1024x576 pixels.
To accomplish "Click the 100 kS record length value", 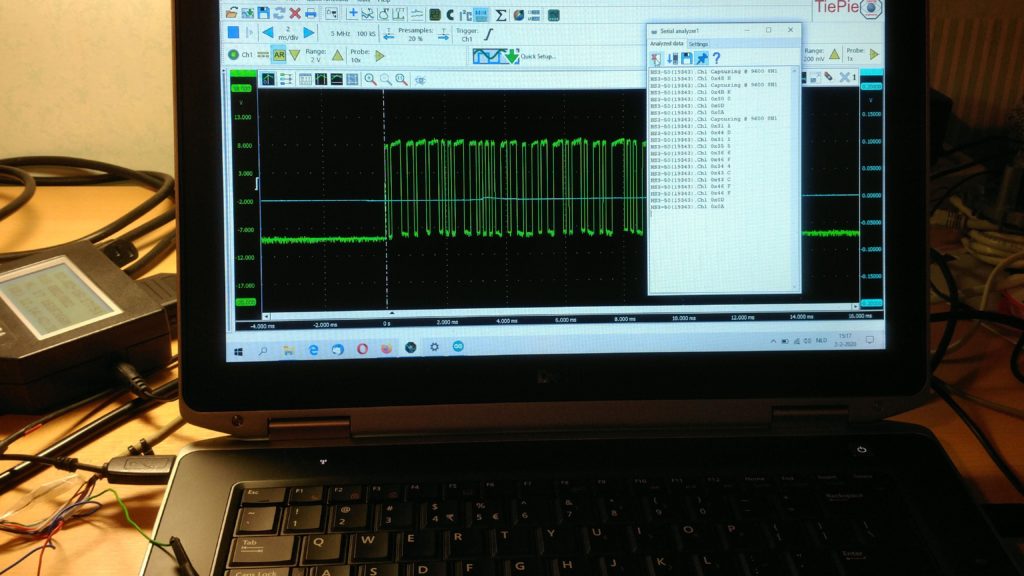I will [x=366, y=34].
